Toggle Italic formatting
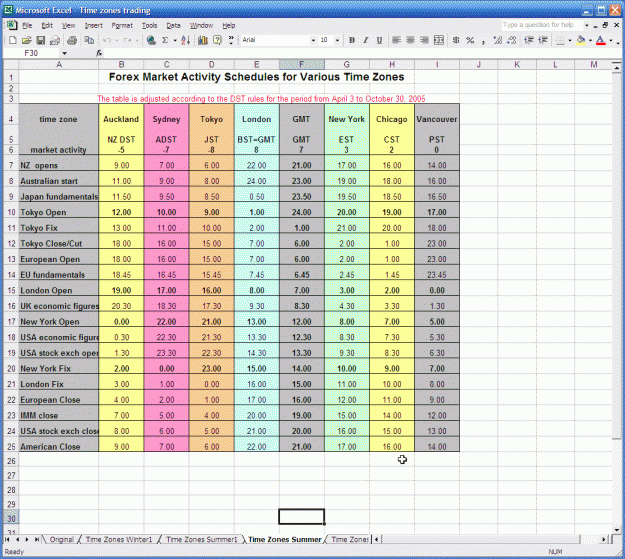The height and width of the screenshot is (559, 625). [365, 40]
